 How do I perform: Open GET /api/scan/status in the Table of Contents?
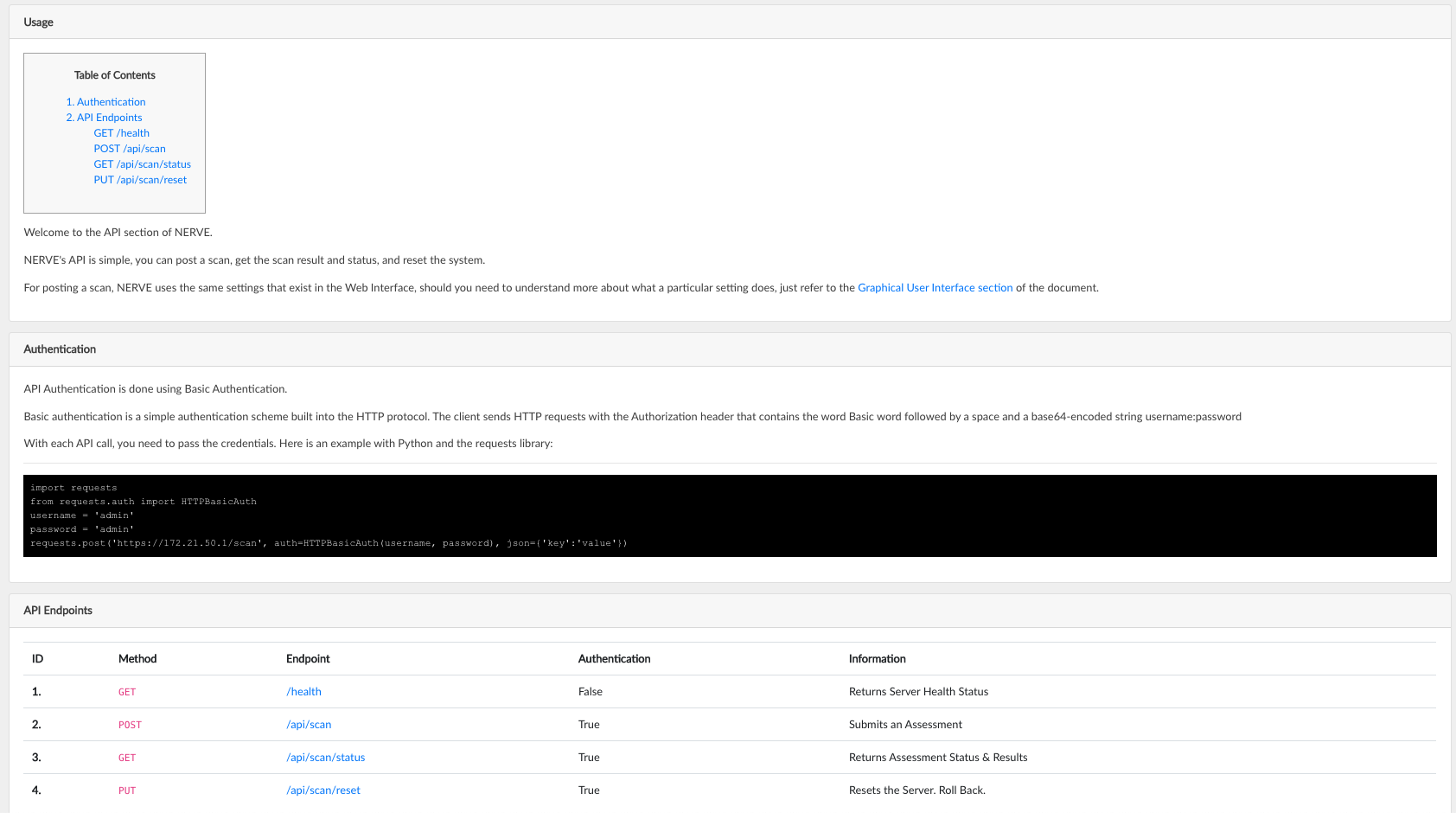pos(142,164)
